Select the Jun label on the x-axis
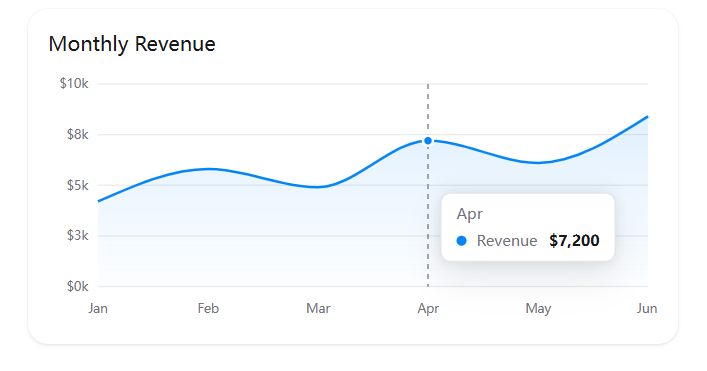The height and width of the screenshot is (371, 707). click(647, 308)
